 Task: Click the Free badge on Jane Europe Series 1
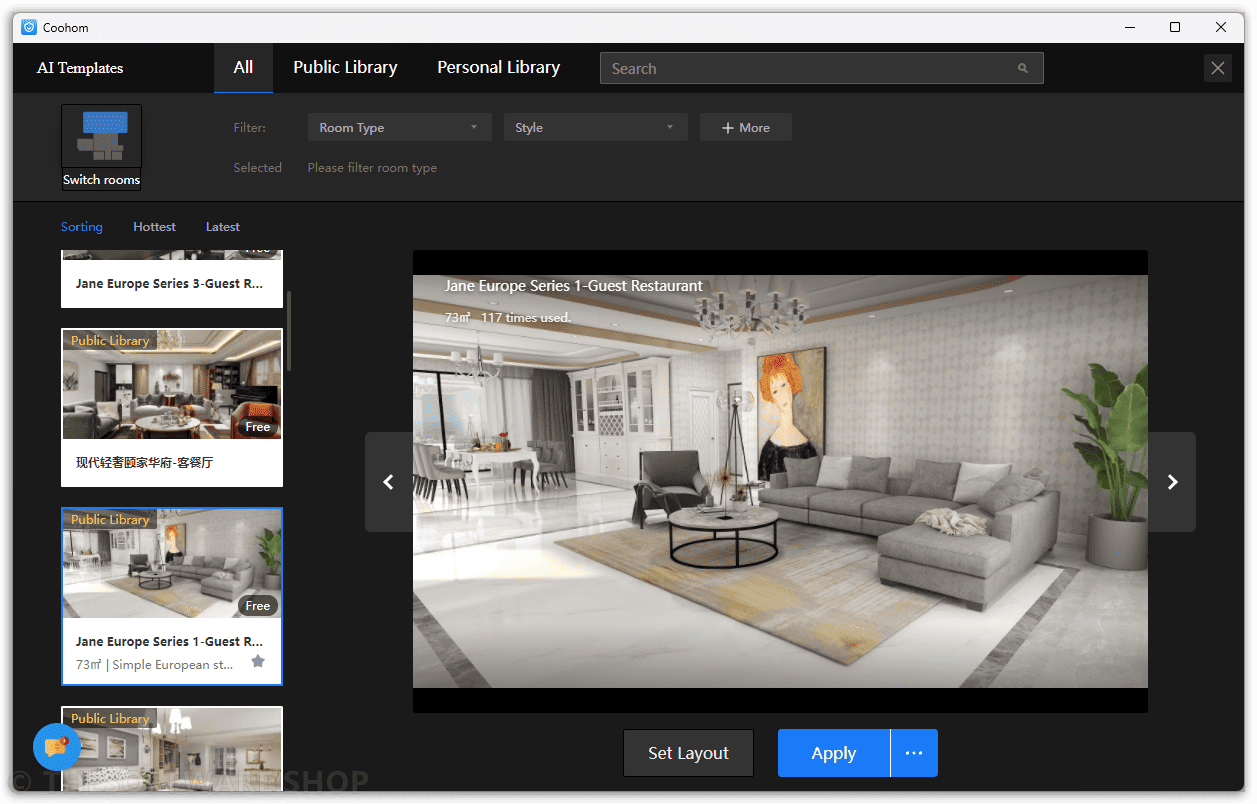click(258, 606)
